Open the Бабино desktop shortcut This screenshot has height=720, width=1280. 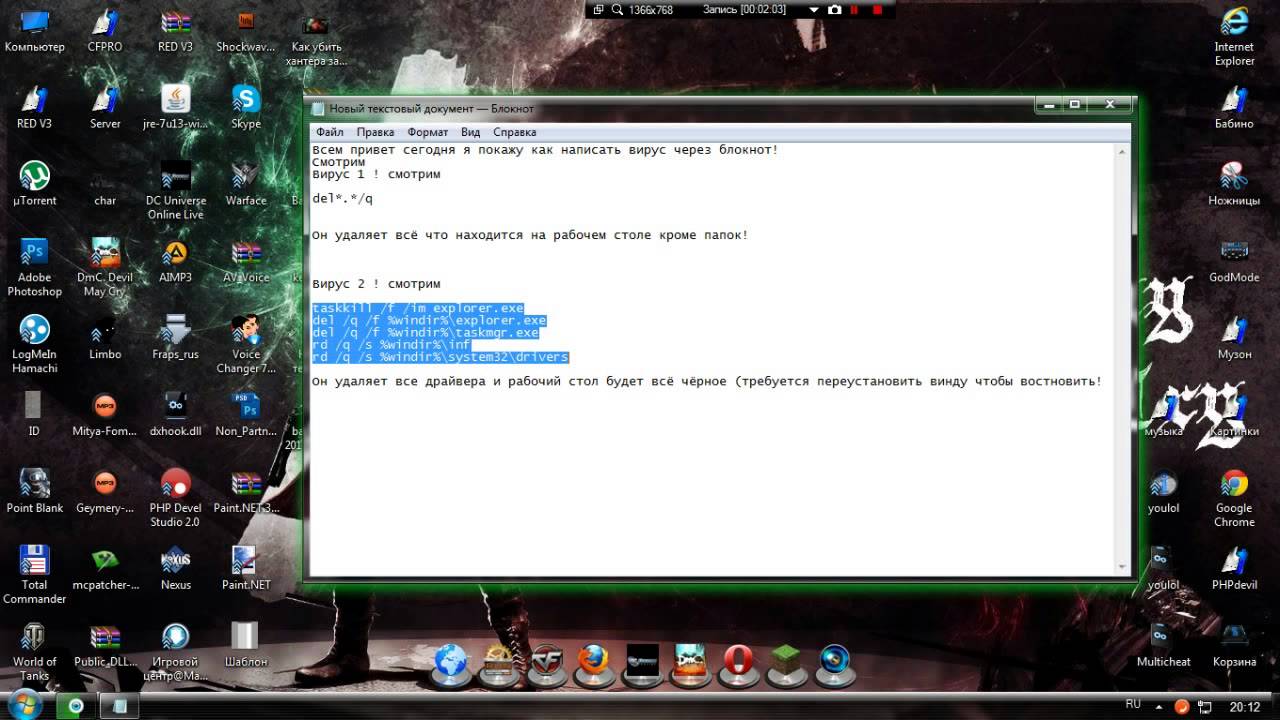tap(1234, 108)
